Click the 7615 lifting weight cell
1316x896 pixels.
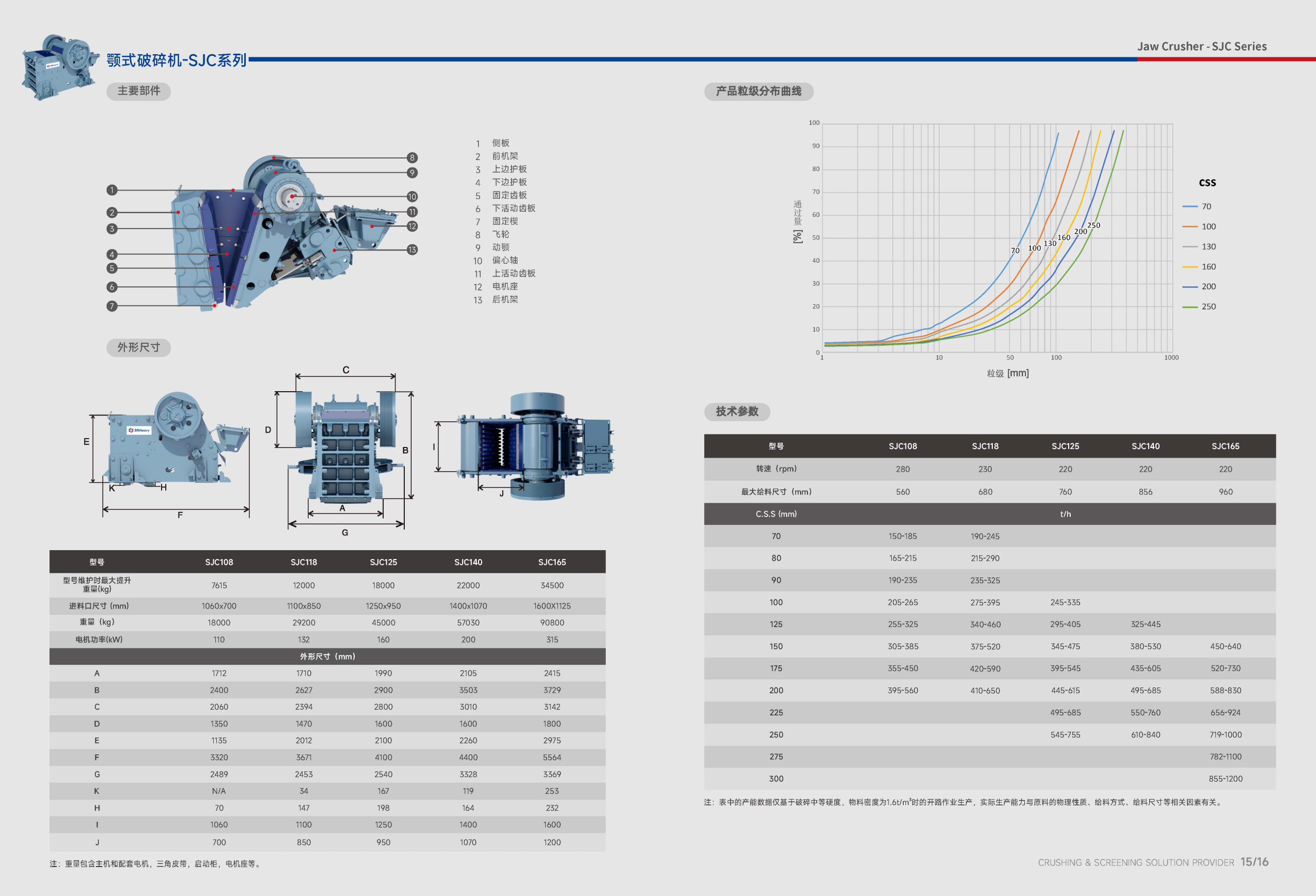(x=219, y=585)
